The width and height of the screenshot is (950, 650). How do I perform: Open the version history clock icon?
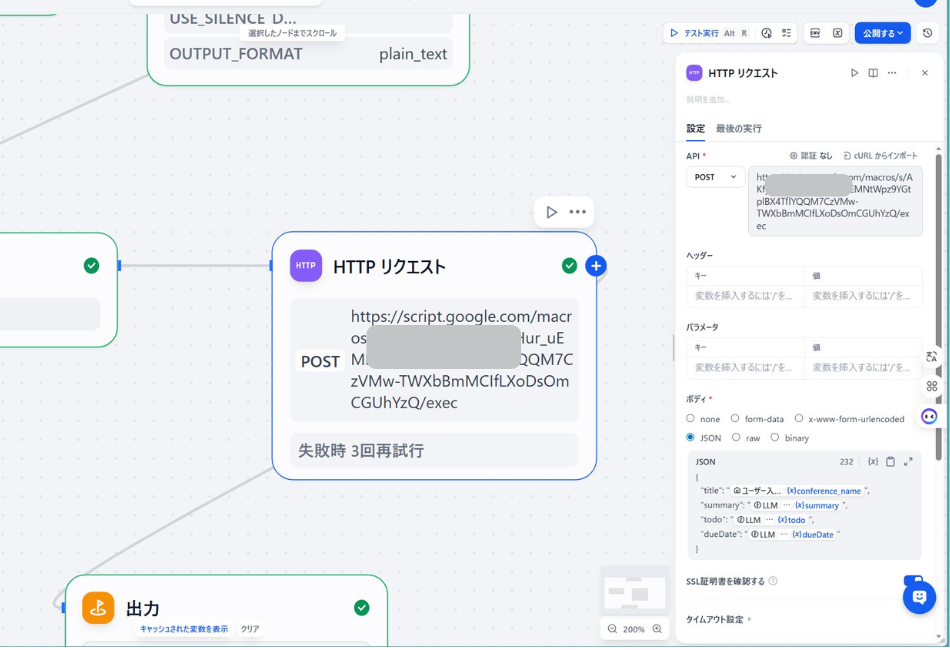pyautogui.click(x=927, y=33)
